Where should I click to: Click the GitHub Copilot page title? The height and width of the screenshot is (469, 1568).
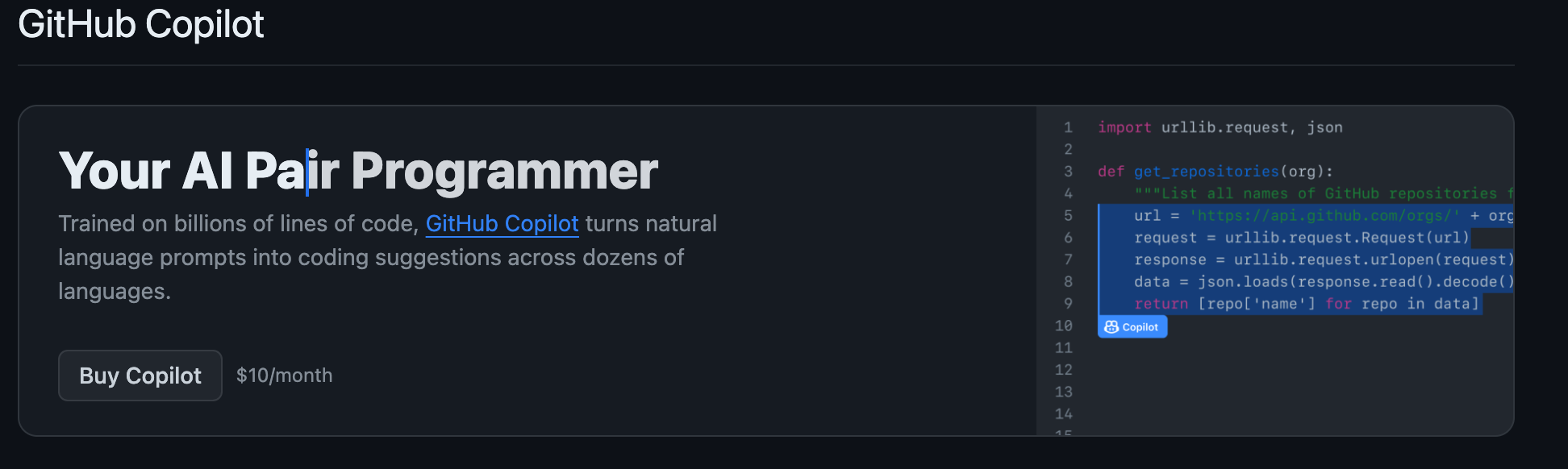(141, 24)
